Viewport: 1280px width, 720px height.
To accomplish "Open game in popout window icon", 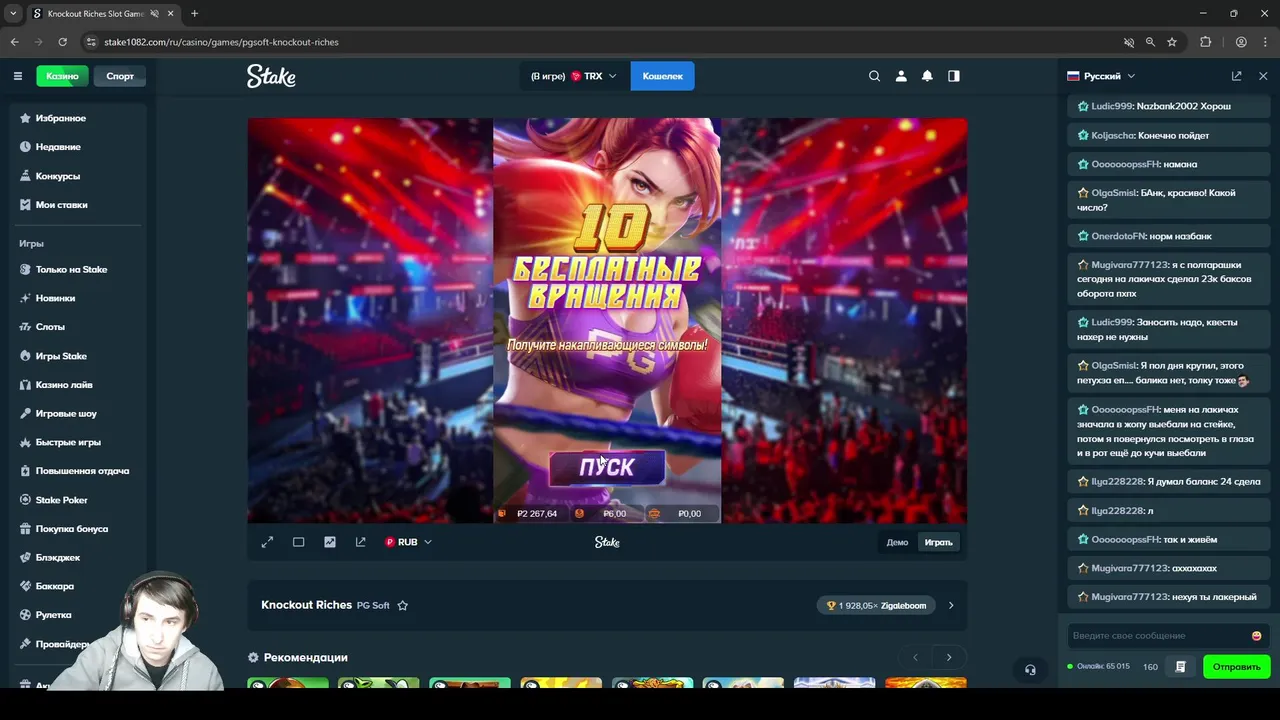I will tap(360, 542).
